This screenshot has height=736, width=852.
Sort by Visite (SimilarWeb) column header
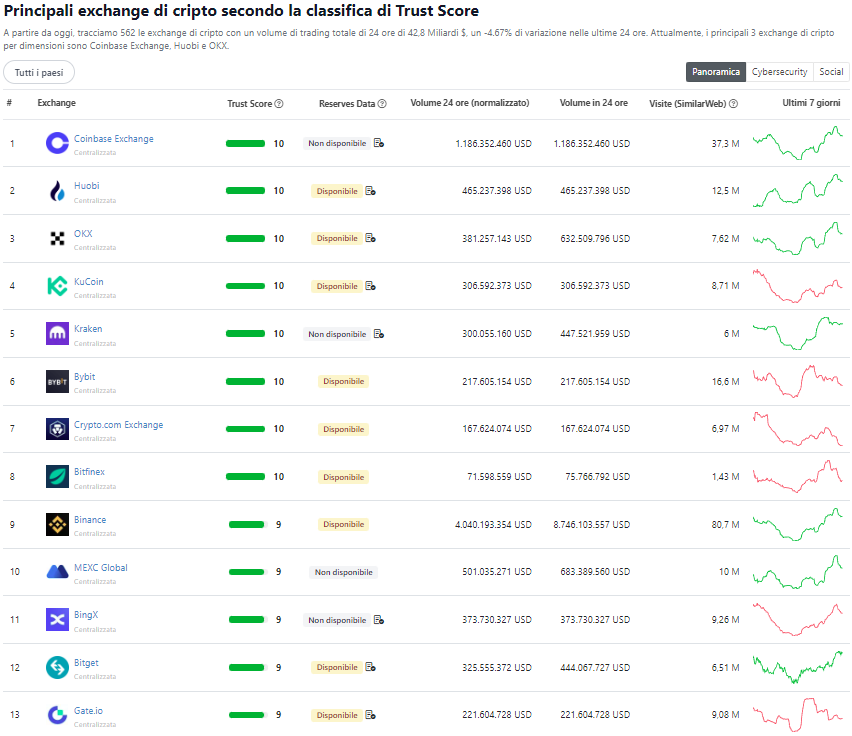coord(687,104)
